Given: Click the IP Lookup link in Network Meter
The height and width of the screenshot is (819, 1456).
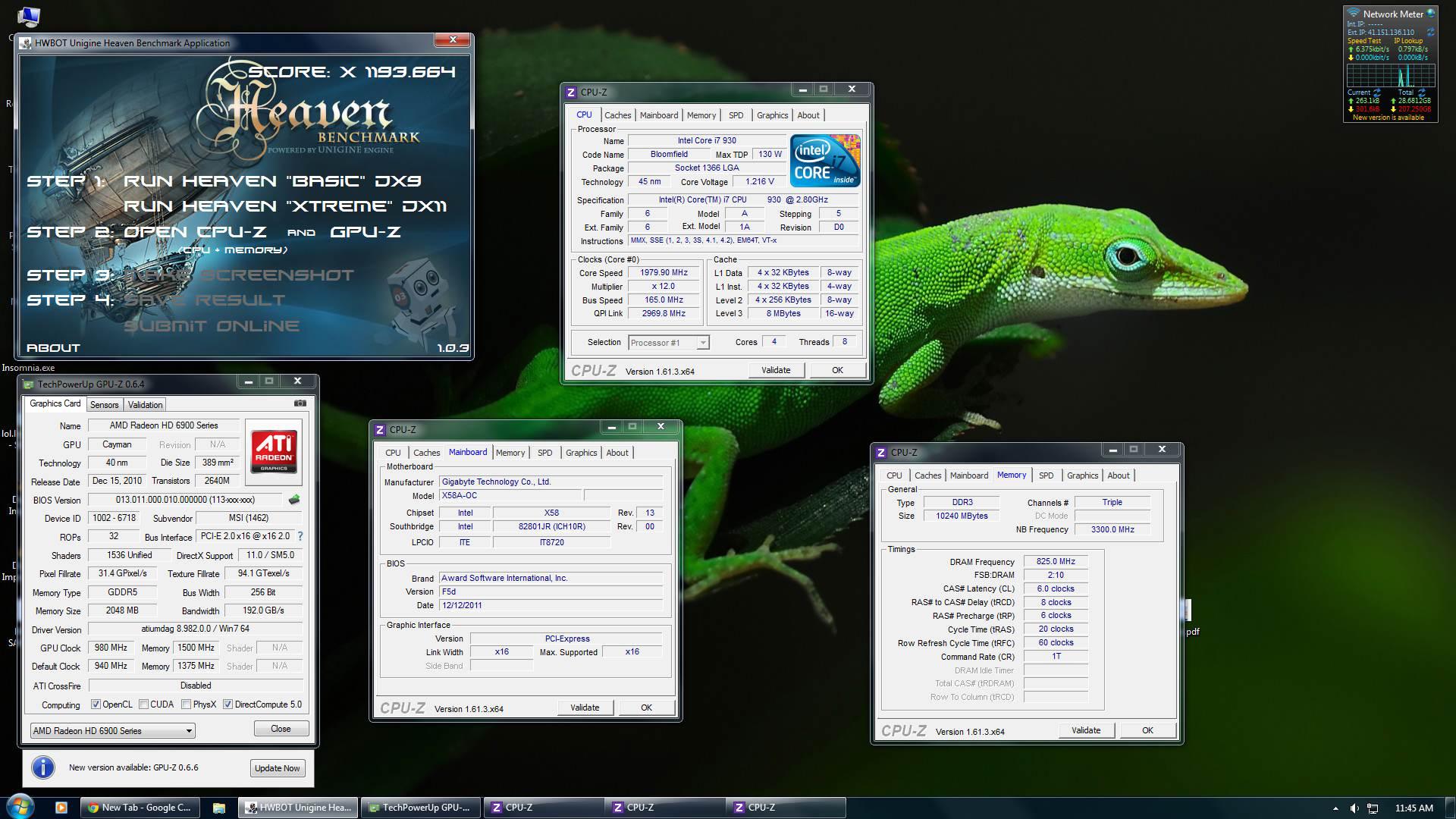Looking at the screenshot, I should tap(1407, 41).
